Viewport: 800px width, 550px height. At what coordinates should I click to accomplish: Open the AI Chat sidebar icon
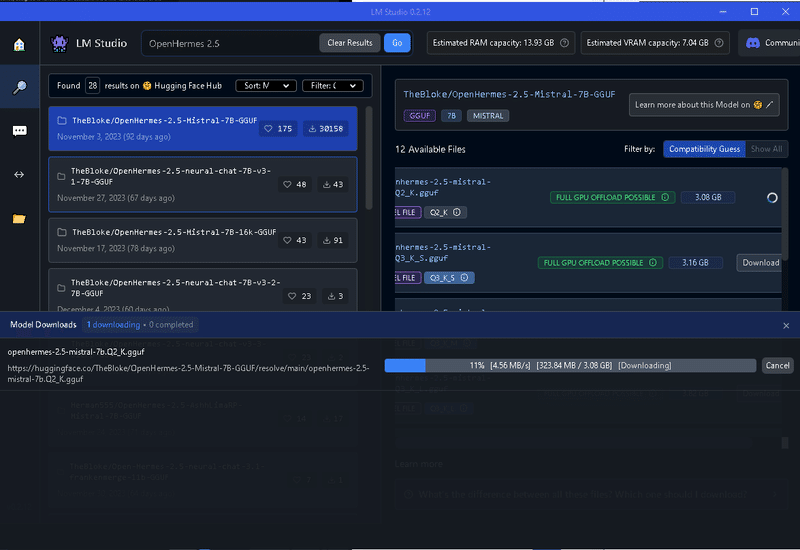pos(19,131)
